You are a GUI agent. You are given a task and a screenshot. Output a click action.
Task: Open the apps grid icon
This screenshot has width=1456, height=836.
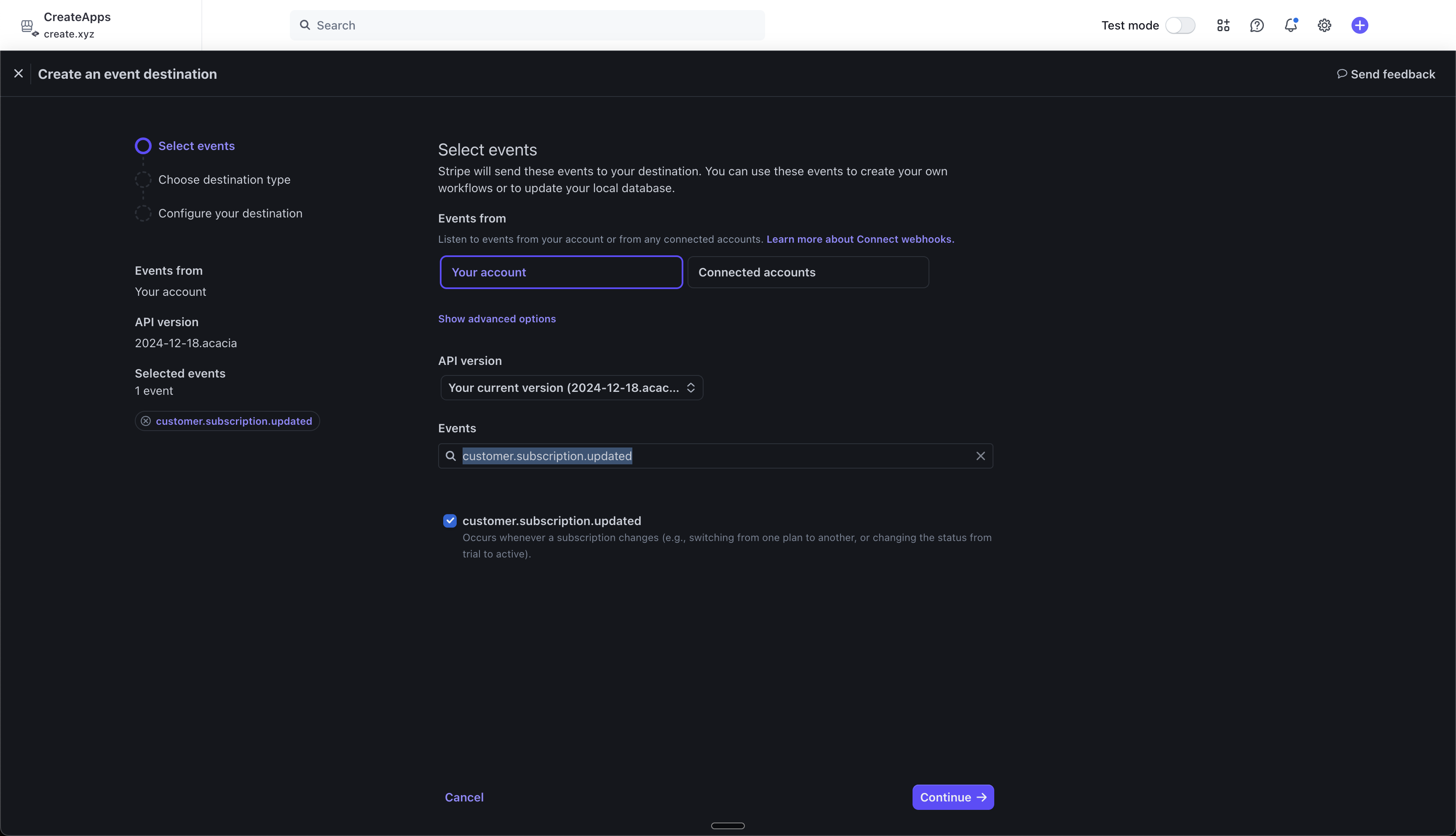pos(1223,25)
